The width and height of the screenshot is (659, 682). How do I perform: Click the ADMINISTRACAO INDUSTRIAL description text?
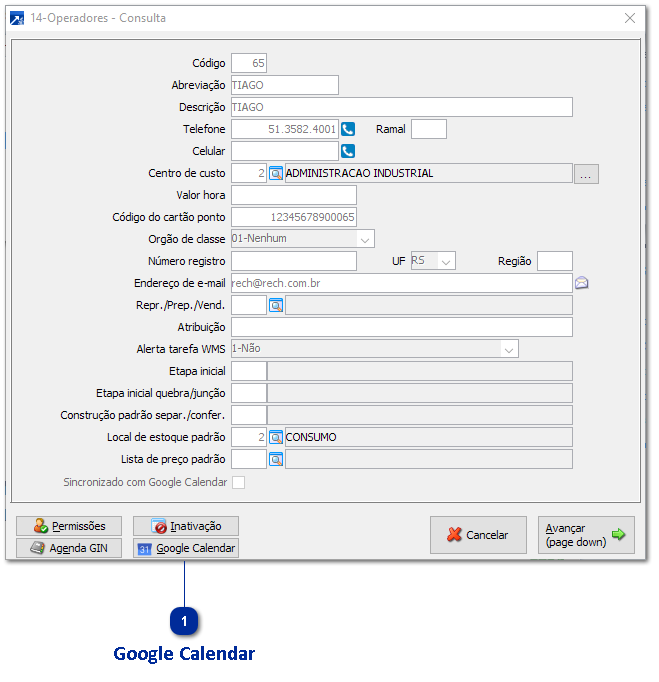coord(359,174)
